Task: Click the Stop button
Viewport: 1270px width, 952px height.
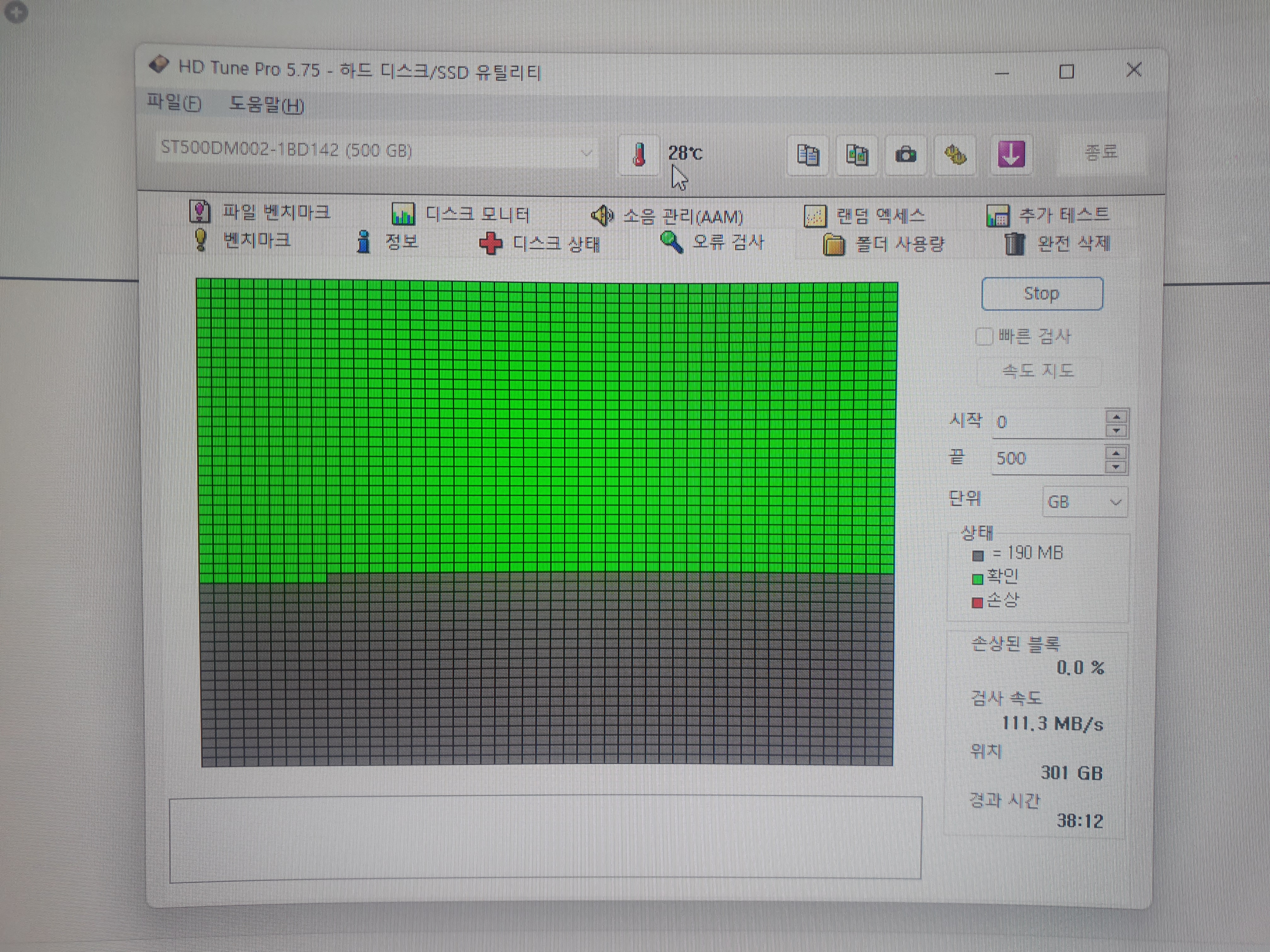Action: (1042, 294)
